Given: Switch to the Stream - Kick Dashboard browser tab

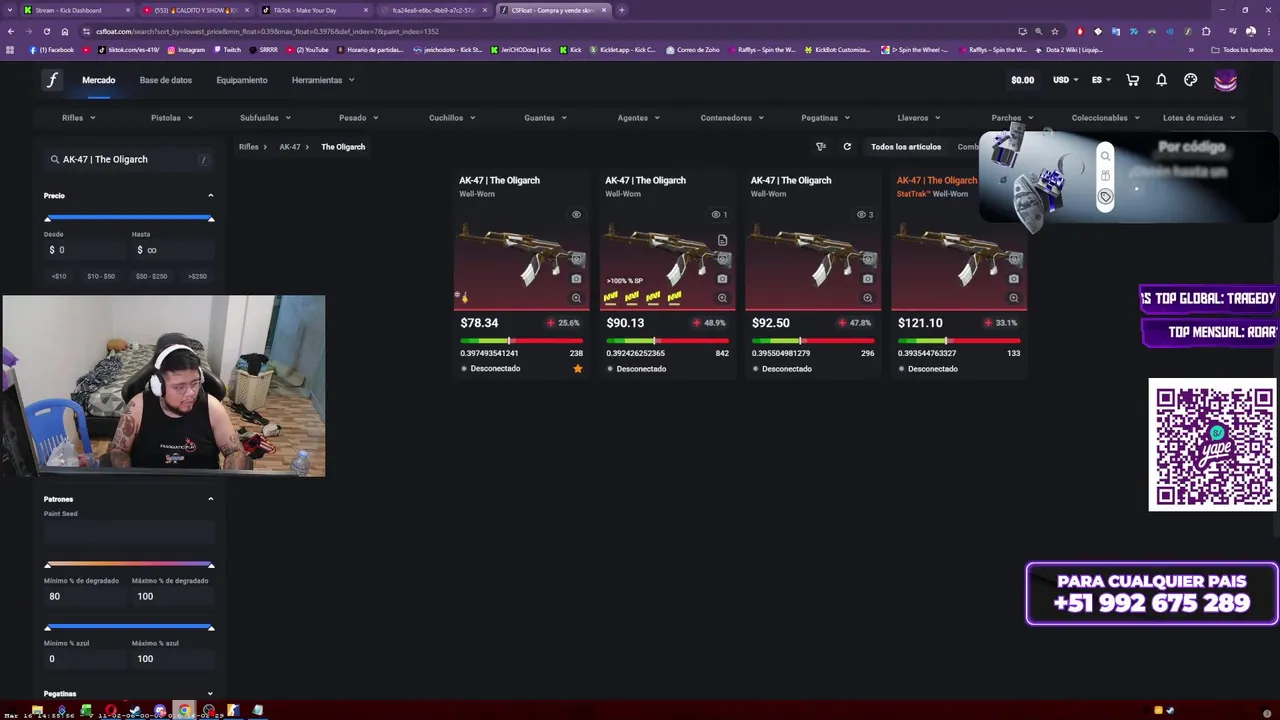Looking at the screenshot, I should point(76,10).
